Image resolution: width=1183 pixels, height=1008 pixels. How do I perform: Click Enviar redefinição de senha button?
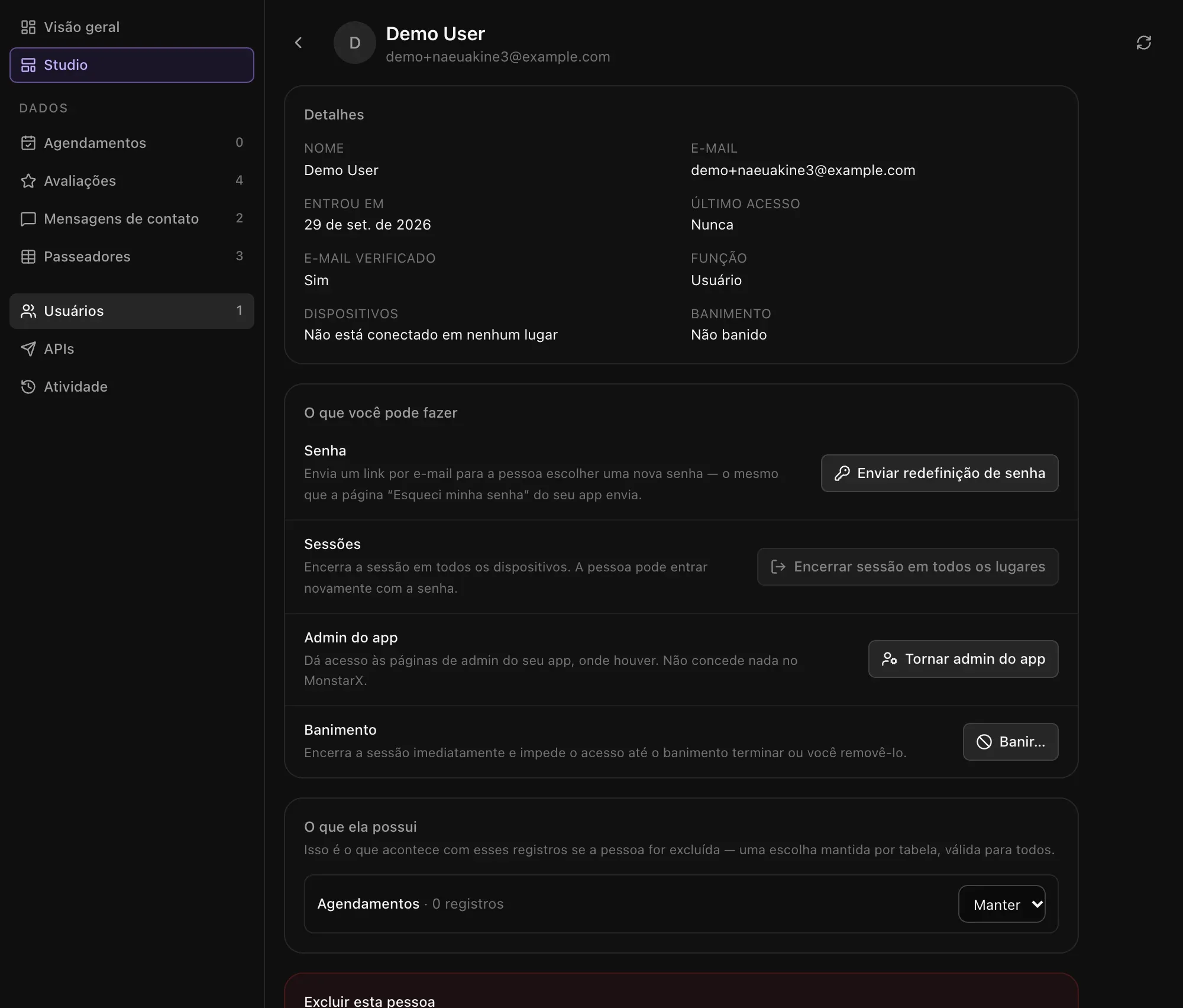(x=939, y=473)
